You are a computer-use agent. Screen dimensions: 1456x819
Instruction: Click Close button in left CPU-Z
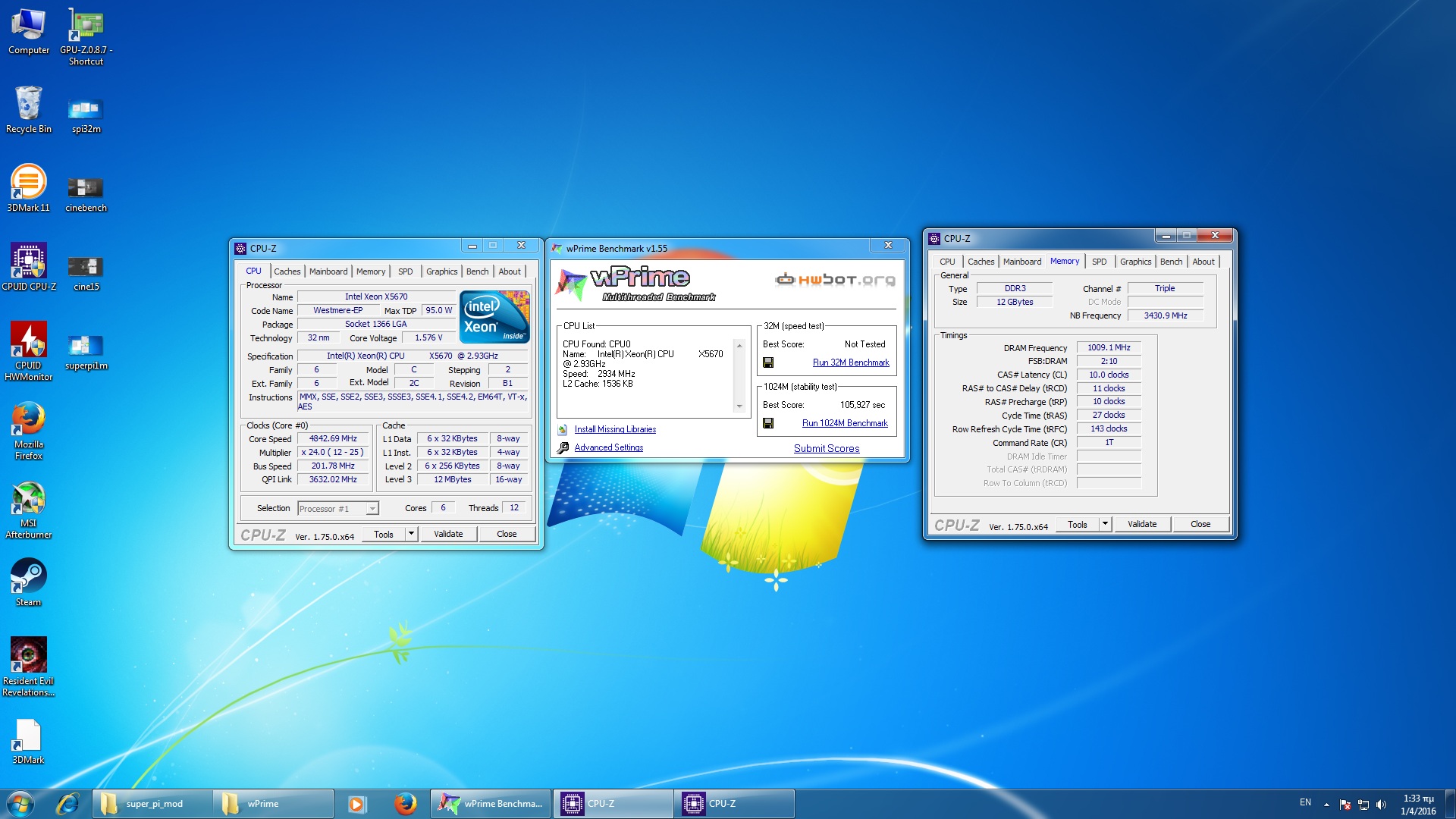507,534
